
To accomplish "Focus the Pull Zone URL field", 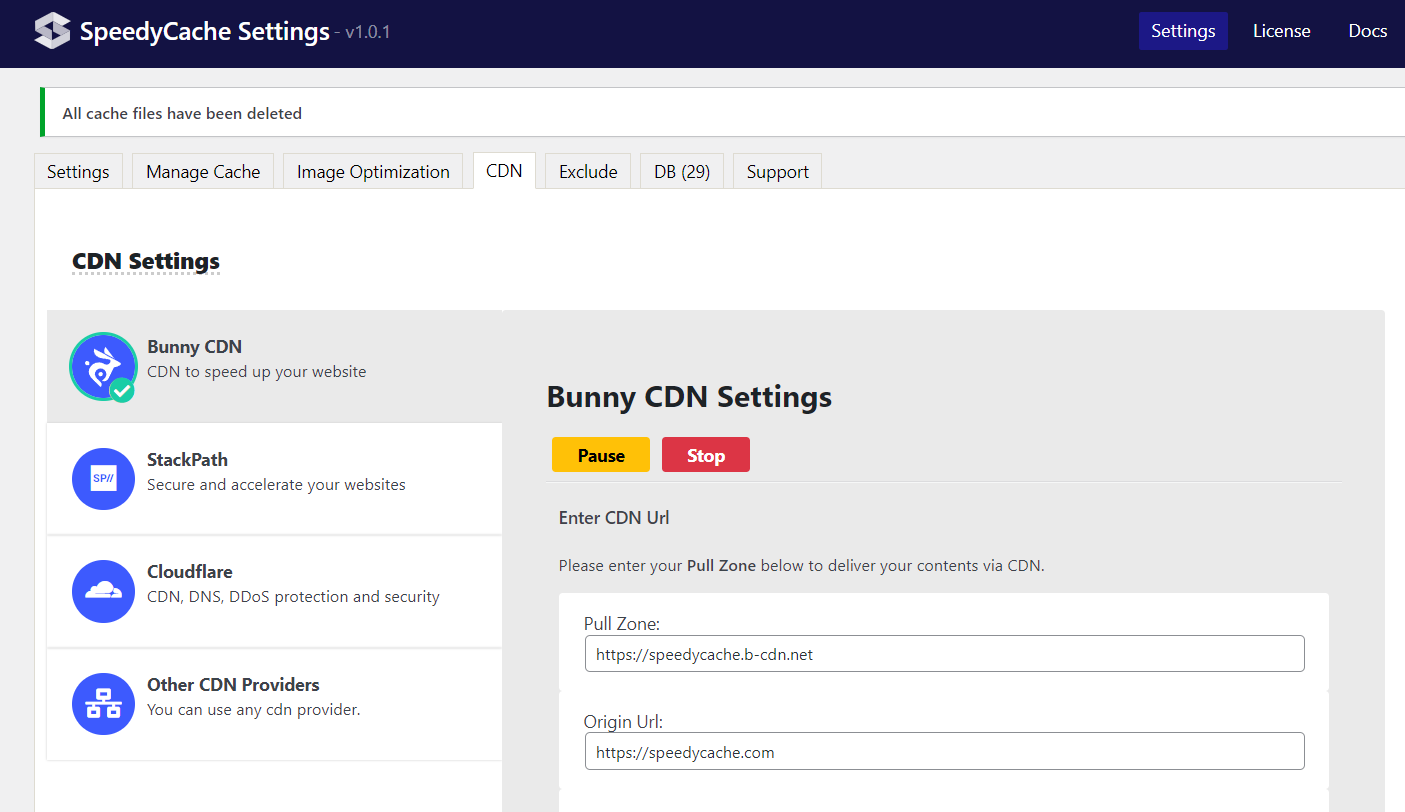I will 944,654.
